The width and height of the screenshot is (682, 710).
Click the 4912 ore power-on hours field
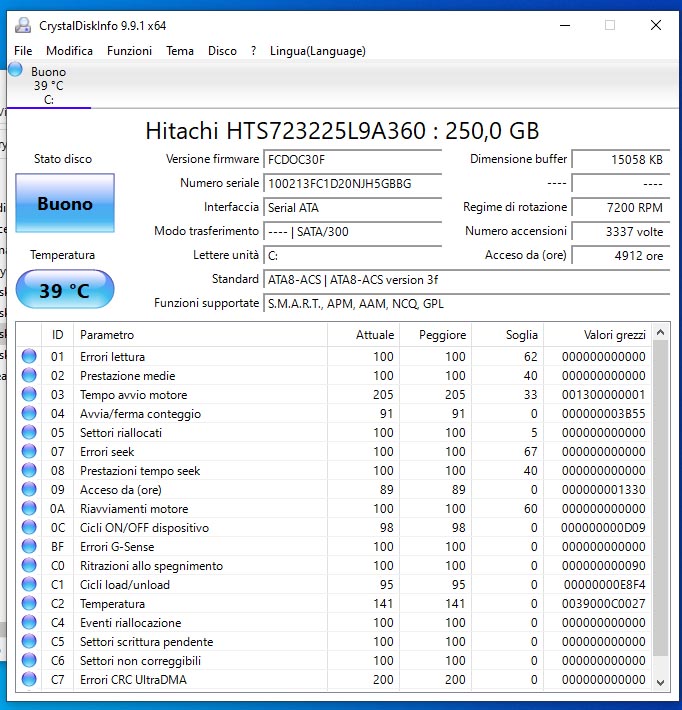(620, 255)
